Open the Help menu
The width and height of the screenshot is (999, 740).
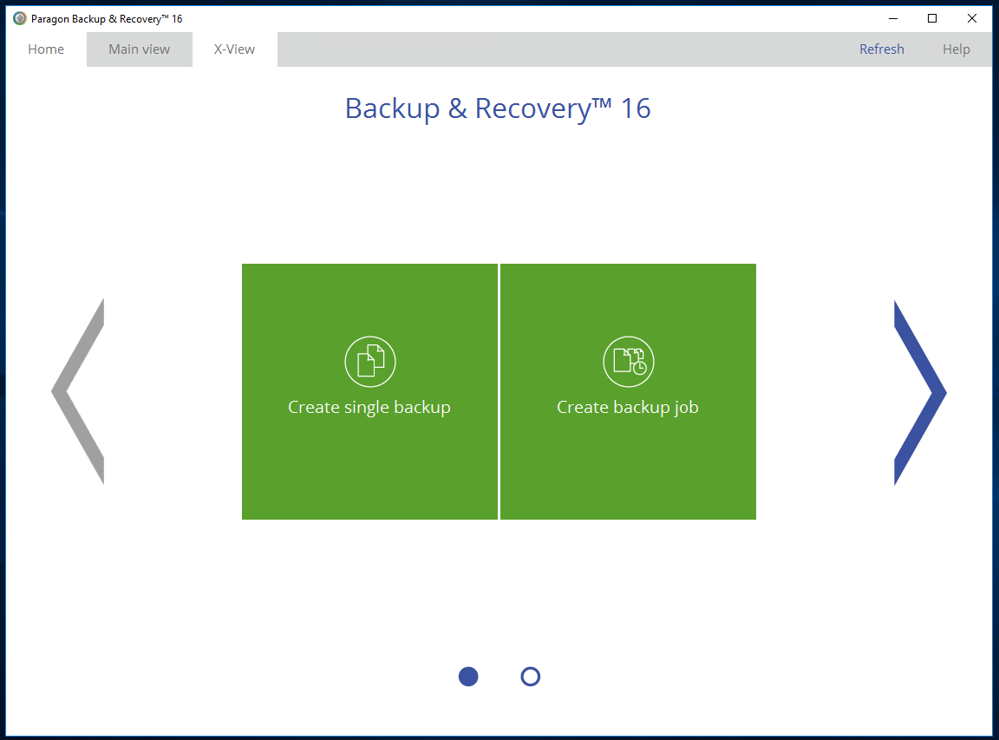pos(956,49)
